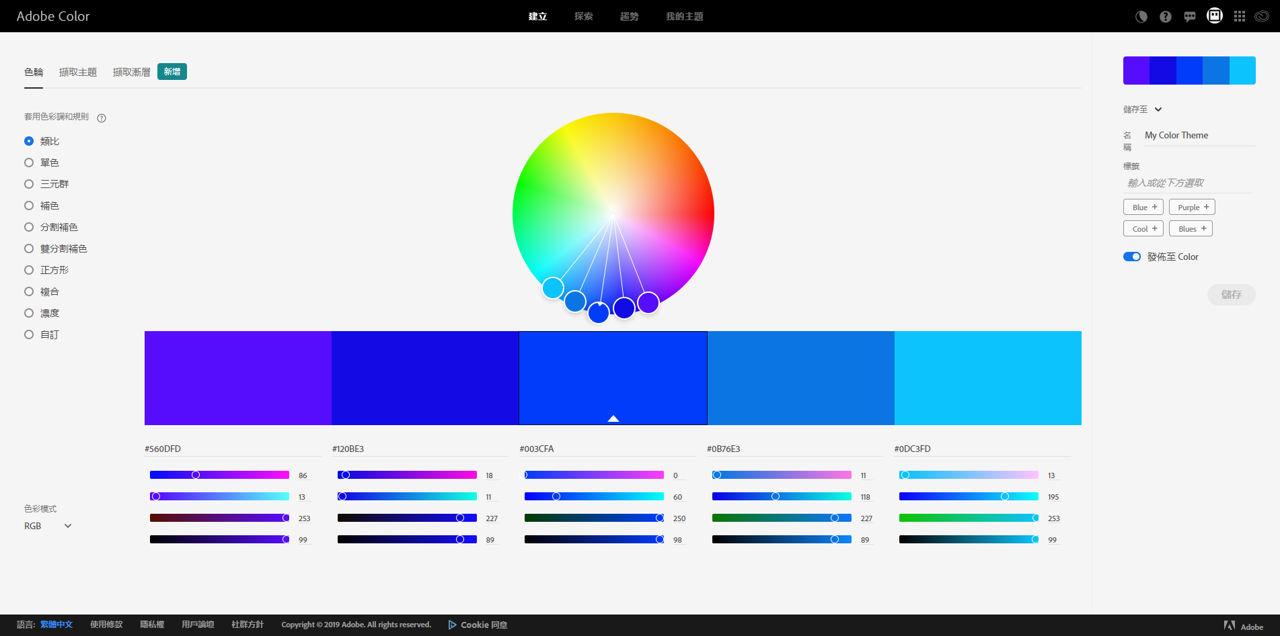Add the Cool tag

(x=1143, y=229)
